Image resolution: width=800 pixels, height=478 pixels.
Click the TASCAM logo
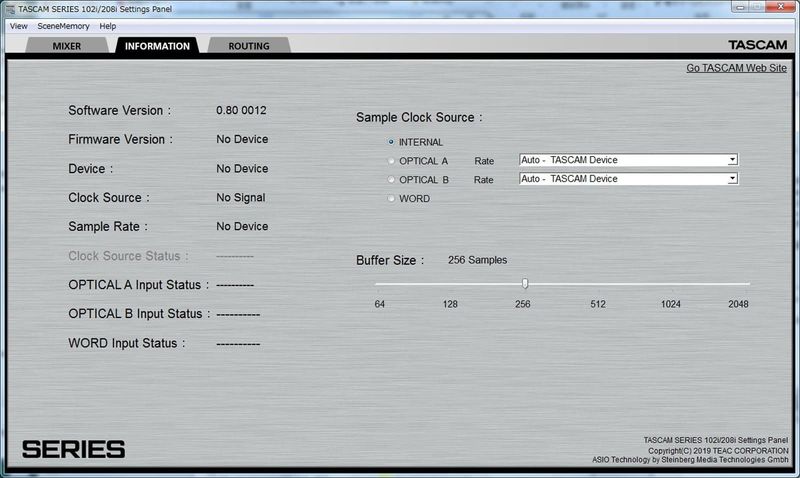pyautogui.click(x=758, y=45)
